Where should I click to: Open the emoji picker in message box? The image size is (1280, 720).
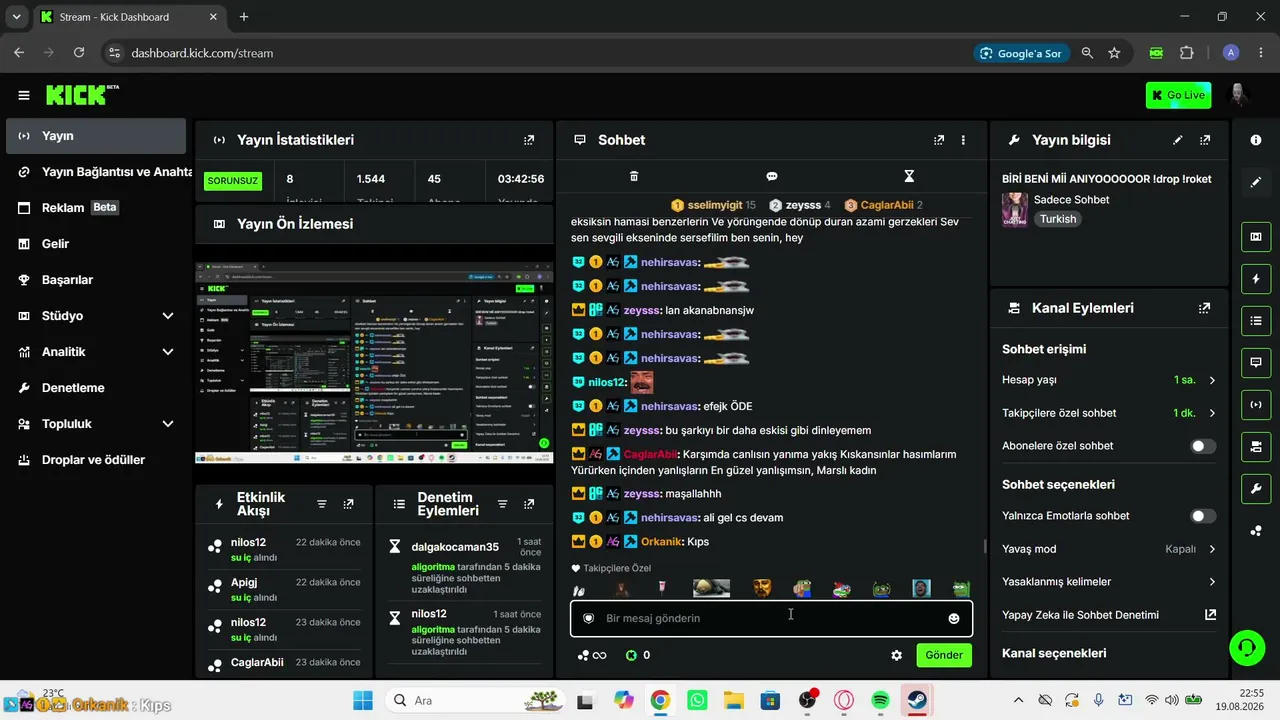click(x=954, y=618)
